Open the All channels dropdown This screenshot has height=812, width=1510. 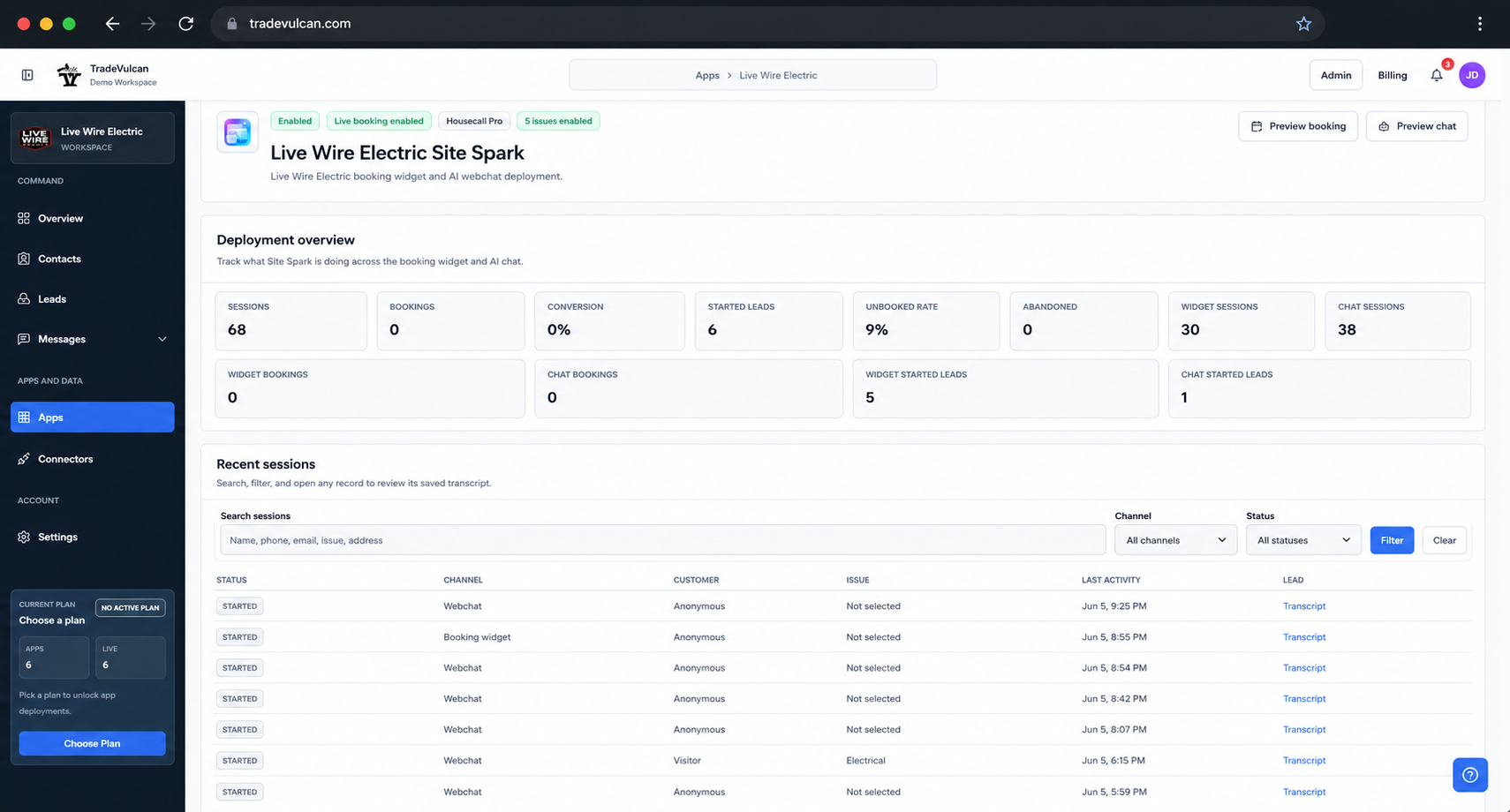tap(1175, 540)
